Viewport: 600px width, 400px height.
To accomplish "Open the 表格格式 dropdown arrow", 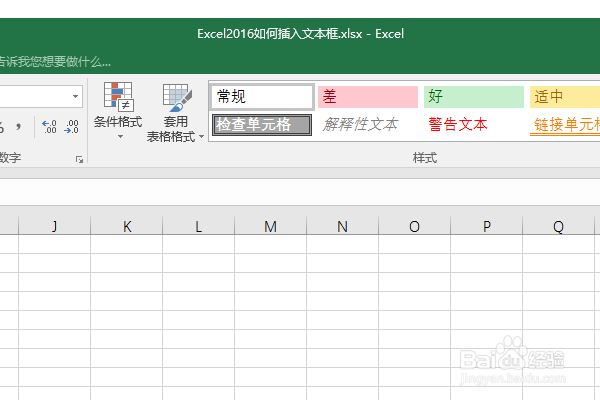I will pyautogui.click(x=201, y=136).
